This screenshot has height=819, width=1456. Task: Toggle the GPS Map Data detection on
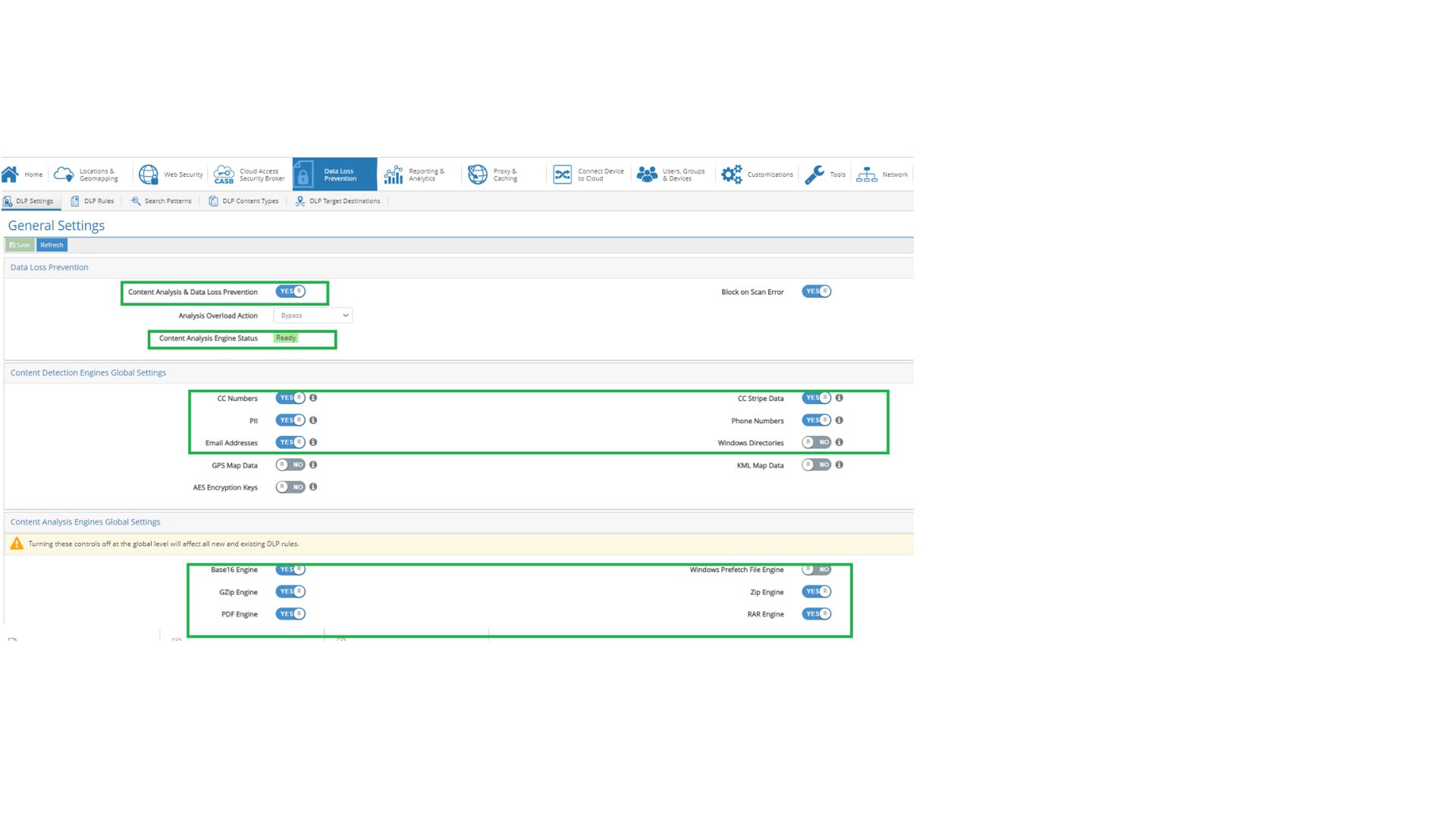(x=291, y=465)
